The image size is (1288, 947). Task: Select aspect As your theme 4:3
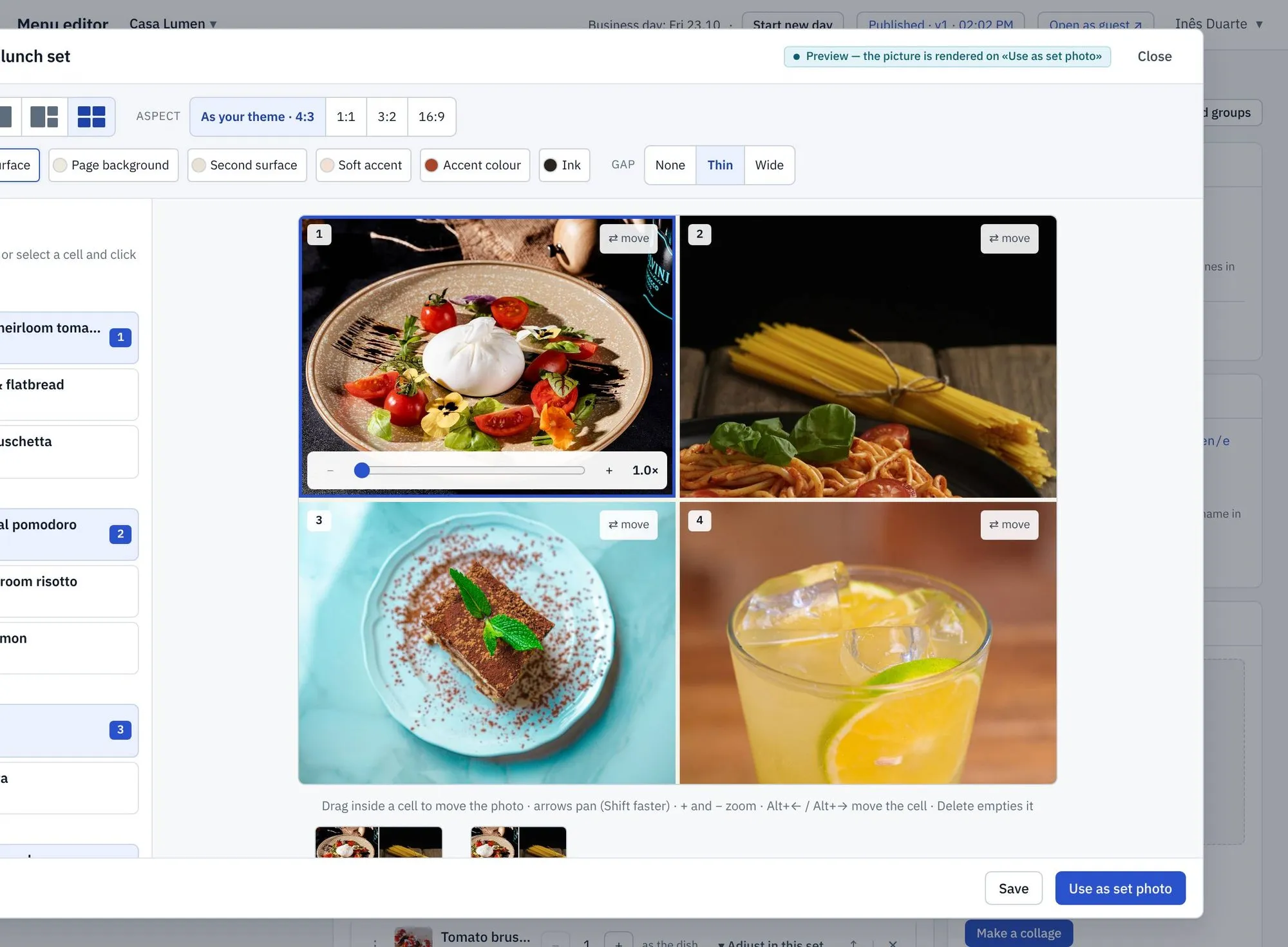coord(258,117)
